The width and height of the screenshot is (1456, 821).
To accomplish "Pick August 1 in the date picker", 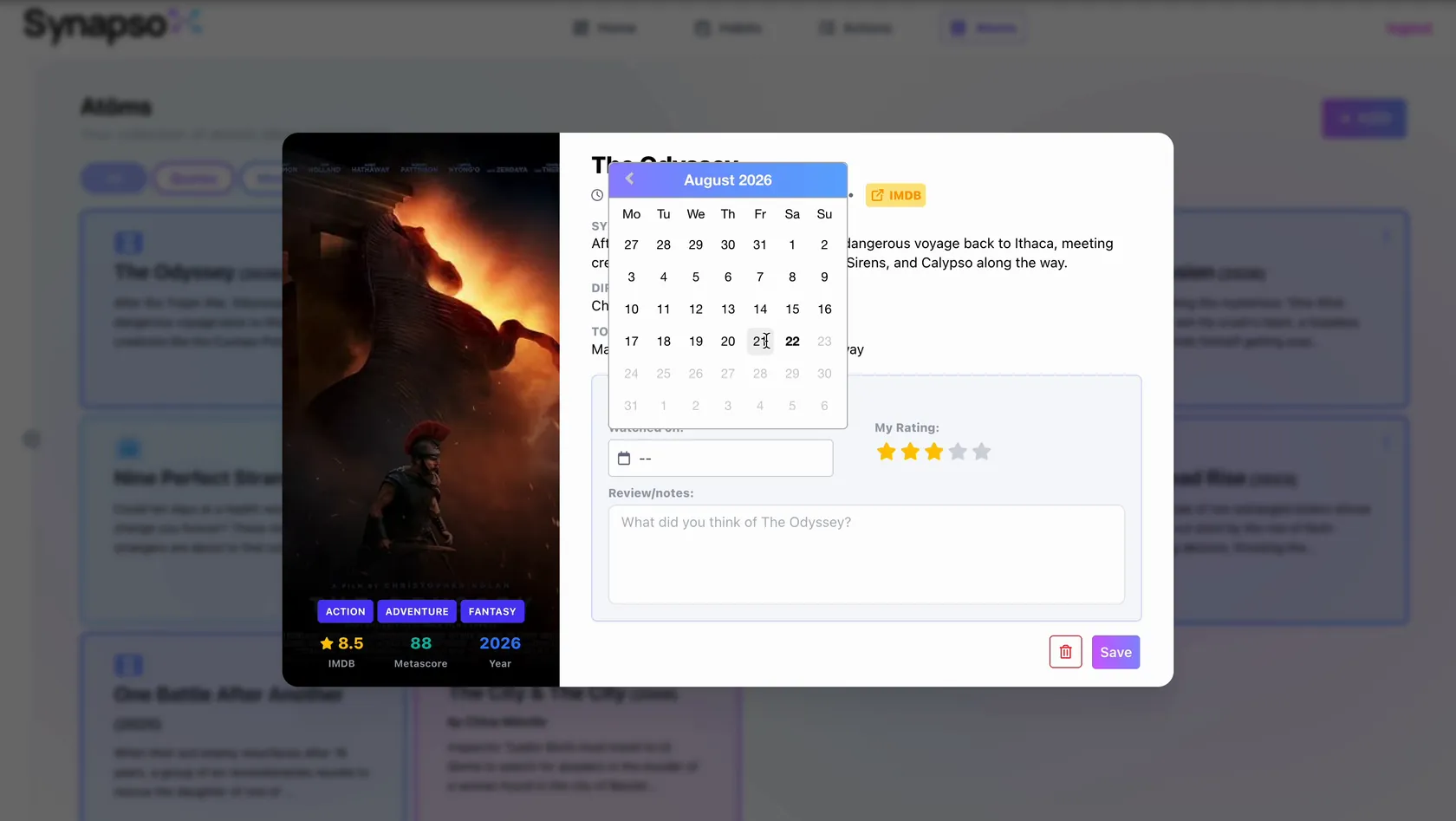I will tap(792, 245).
